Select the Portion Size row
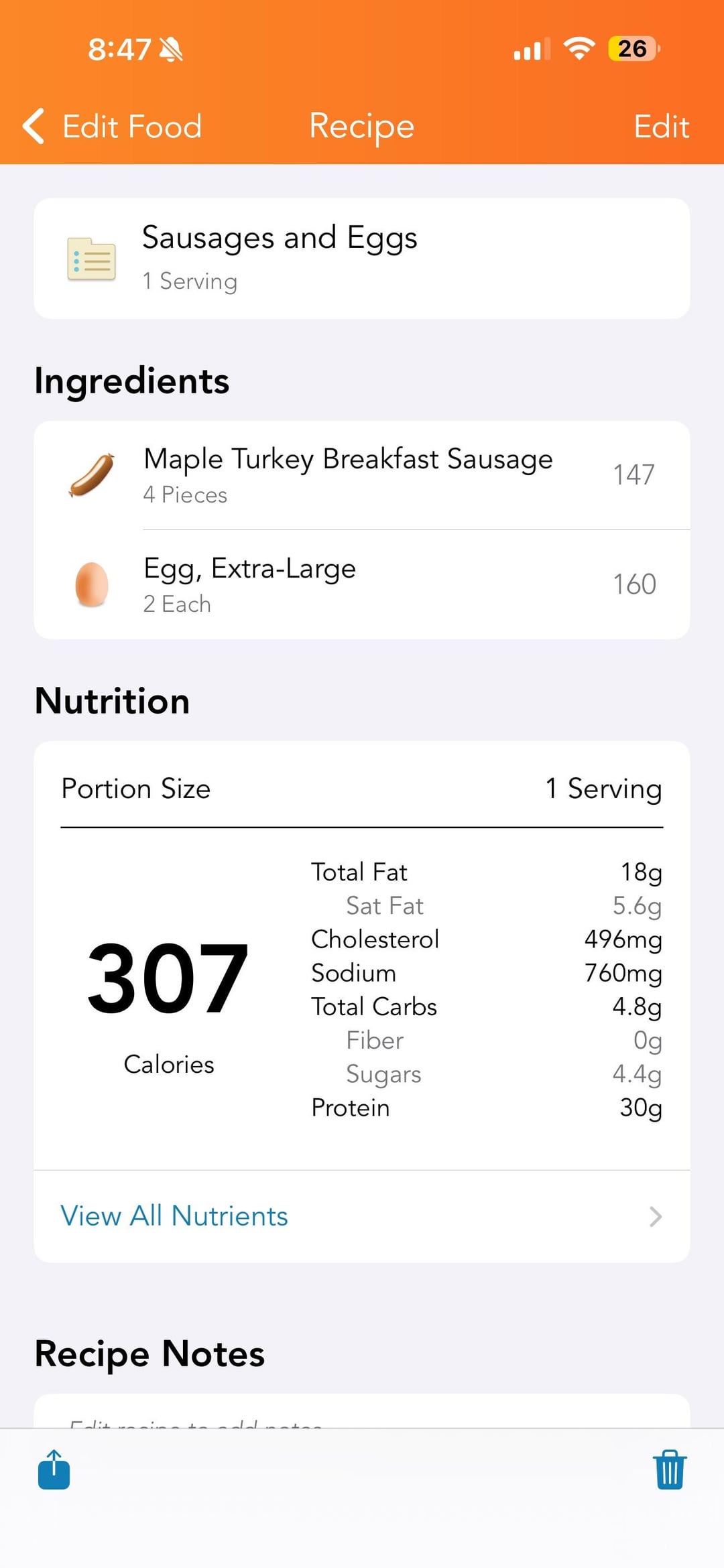 [x=136, y=789]
